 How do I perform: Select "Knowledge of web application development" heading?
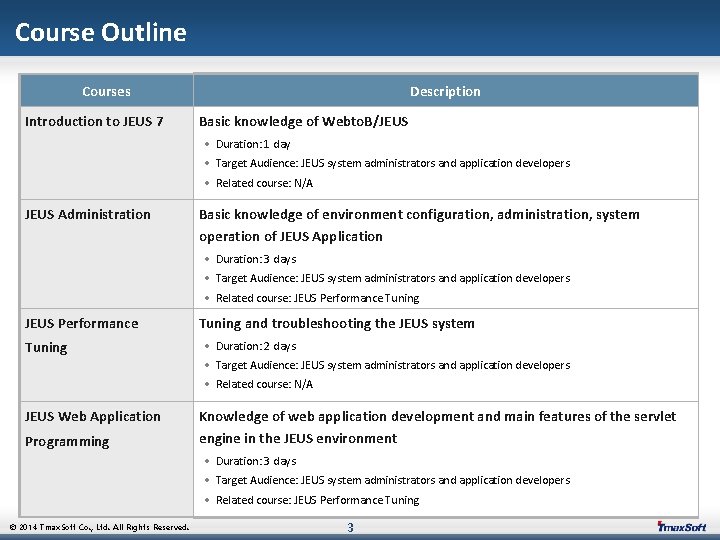coord(438,427)
